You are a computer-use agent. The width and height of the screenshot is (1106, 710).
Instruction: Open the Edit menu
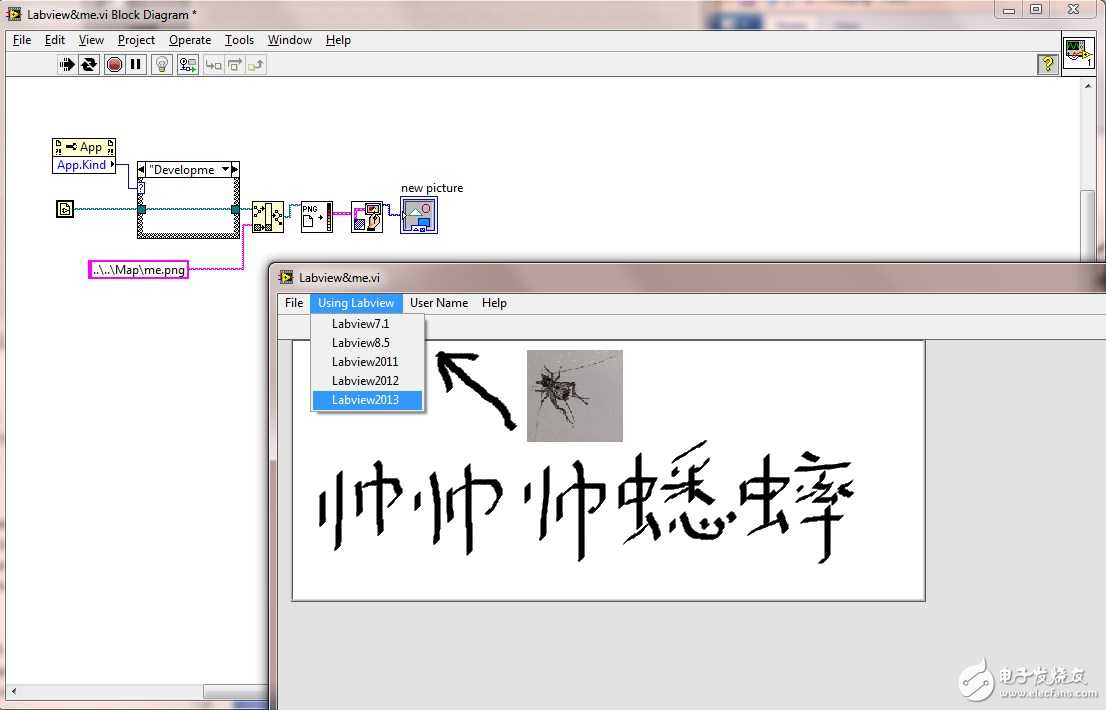tap(54, 40)
